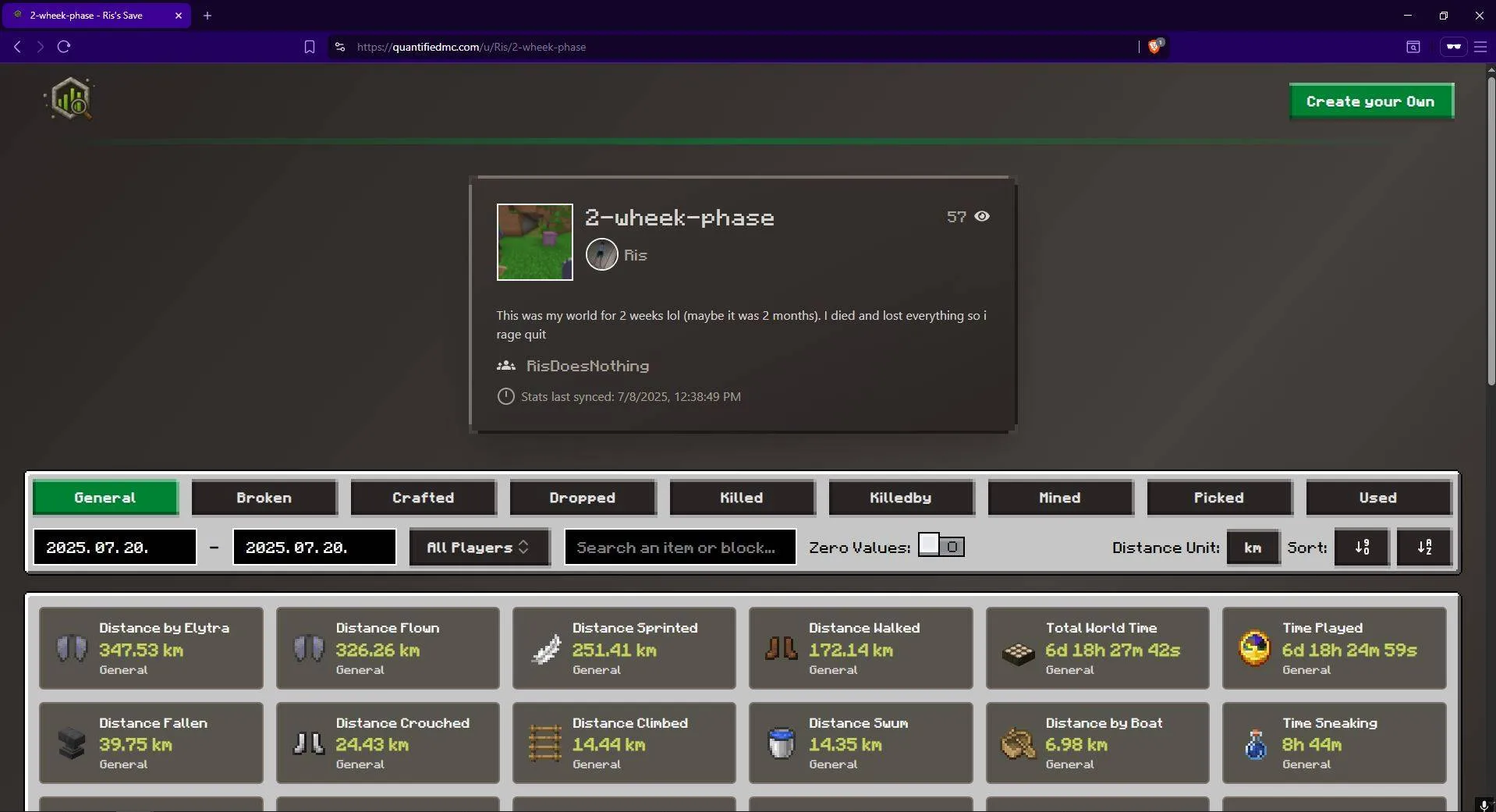Click the RisDoesNothing player name
Viewport: 1496px width, 812px height.
click(x=588, y=366)
